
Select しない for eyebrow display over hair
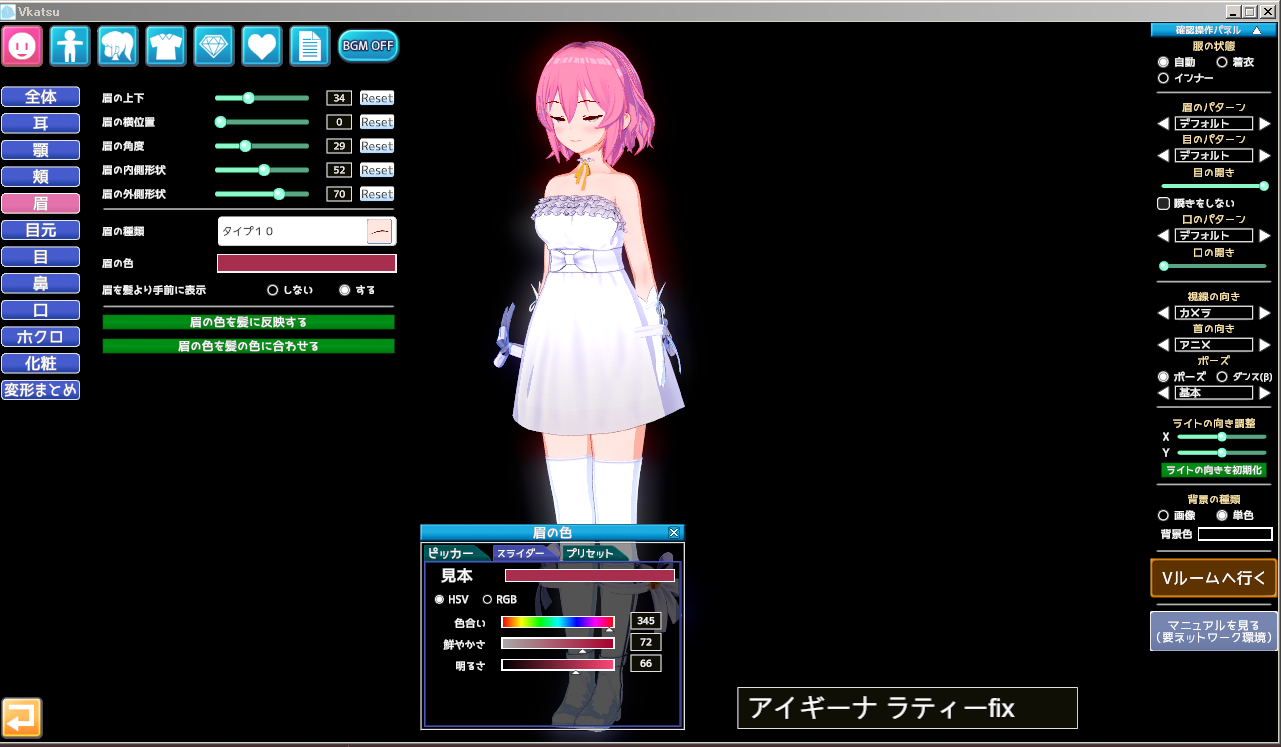tap(272, 290)
